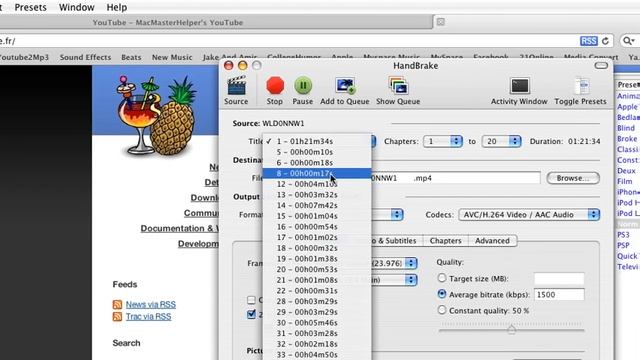This screenshot has width=640, height=360.
Task: Click the destination file path field
Action: click(456, 178)
